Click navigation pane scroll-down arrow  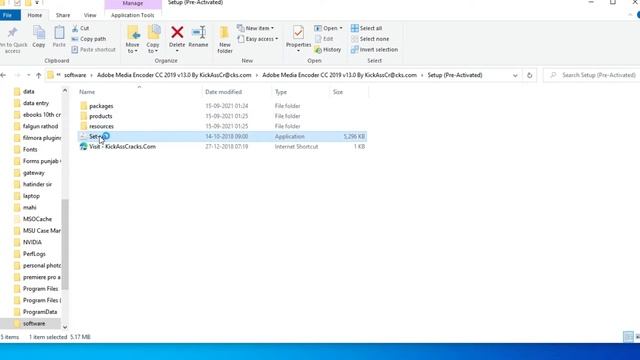(65, 327)
